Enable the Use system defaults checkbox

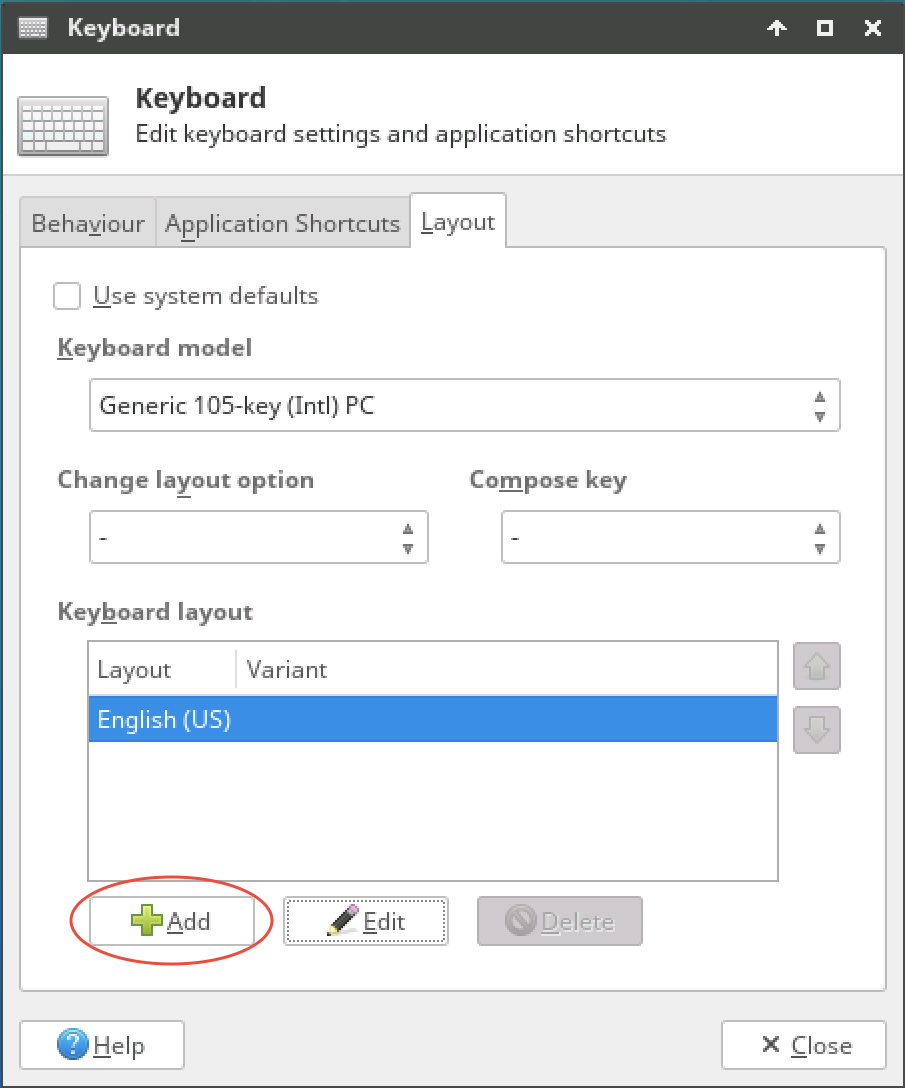[68, 297]
